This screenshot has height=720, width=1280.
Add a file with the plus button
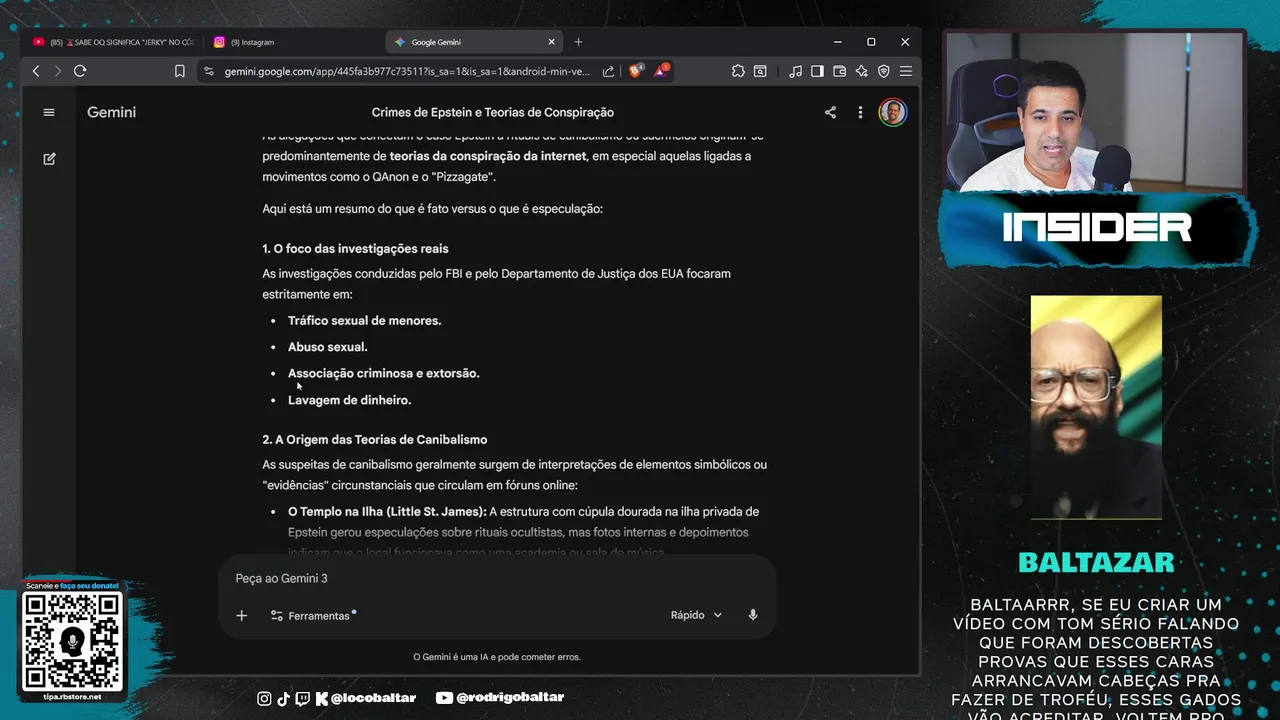241,615
